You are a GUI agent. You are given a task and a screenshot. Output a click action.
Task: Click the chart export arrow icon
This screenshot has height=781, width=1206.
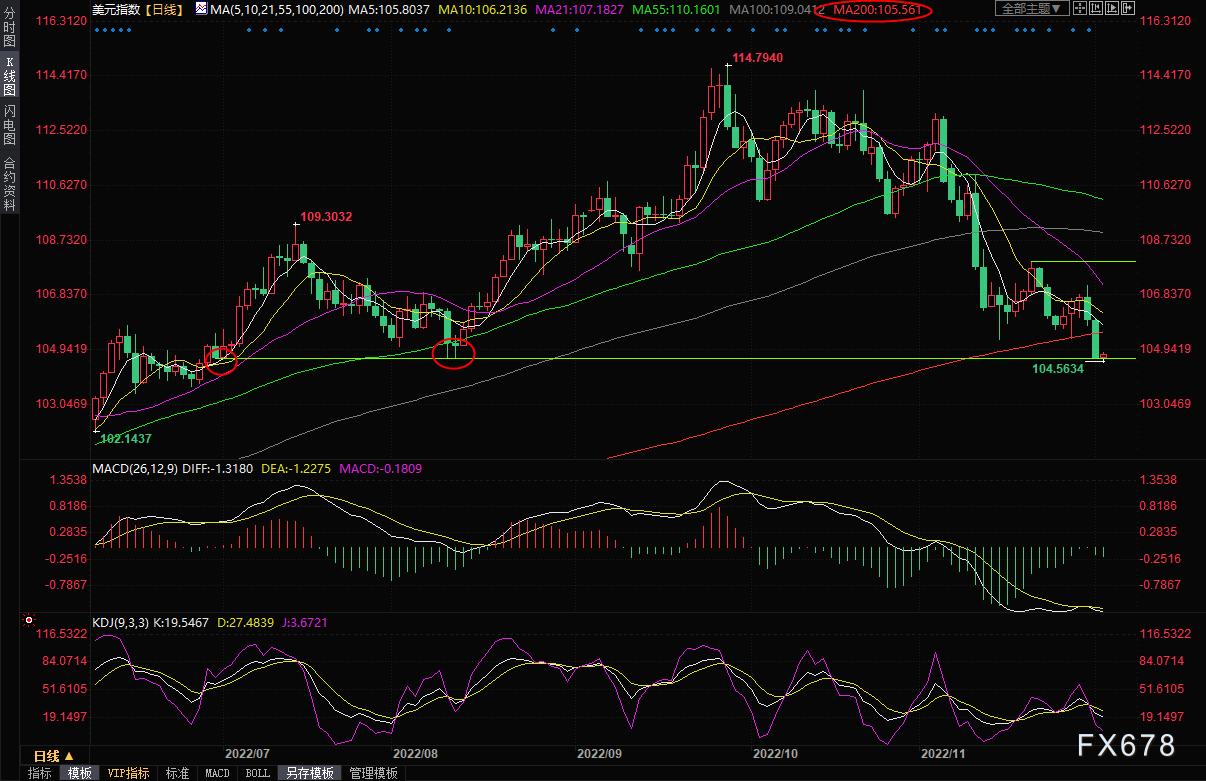[1128, 8]
